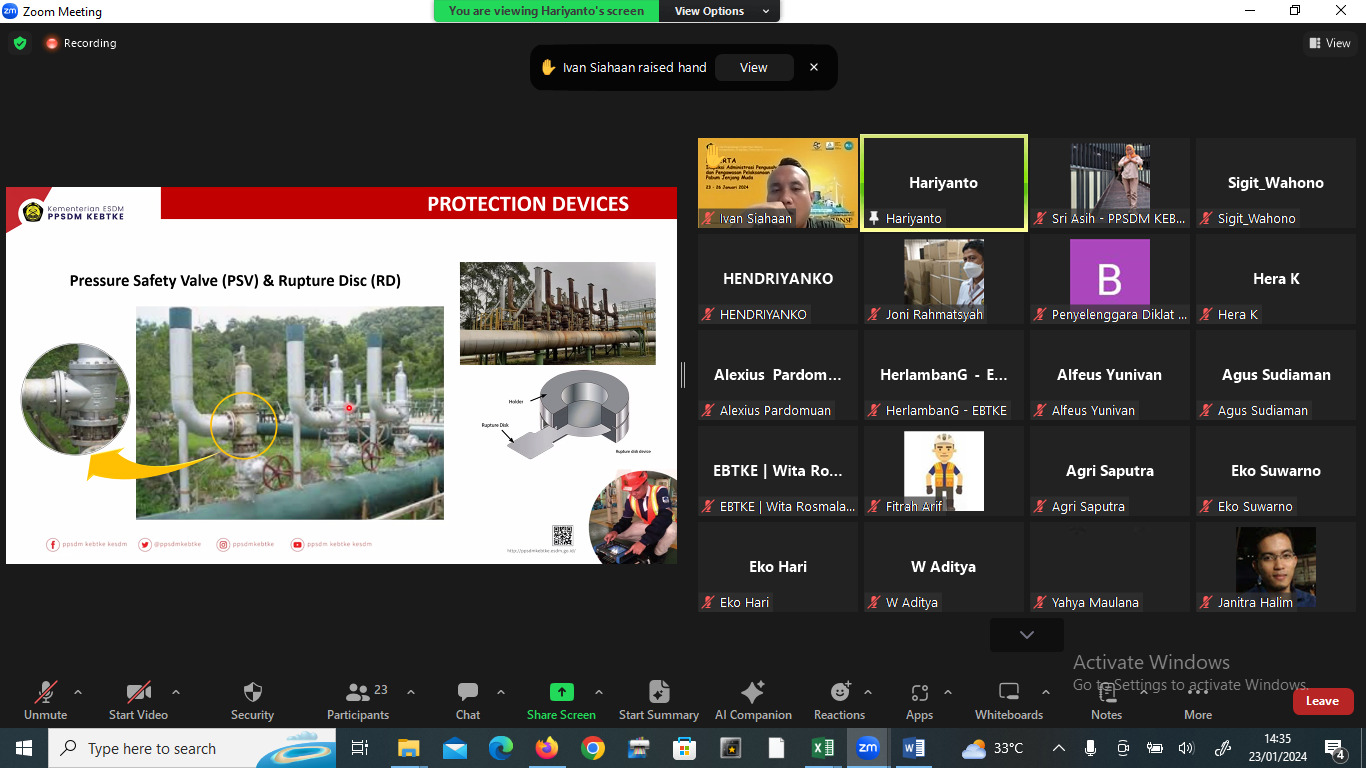Screen dimensions: 1366x768
Task: Click View on raised hand notification
Action: point(754,68)
